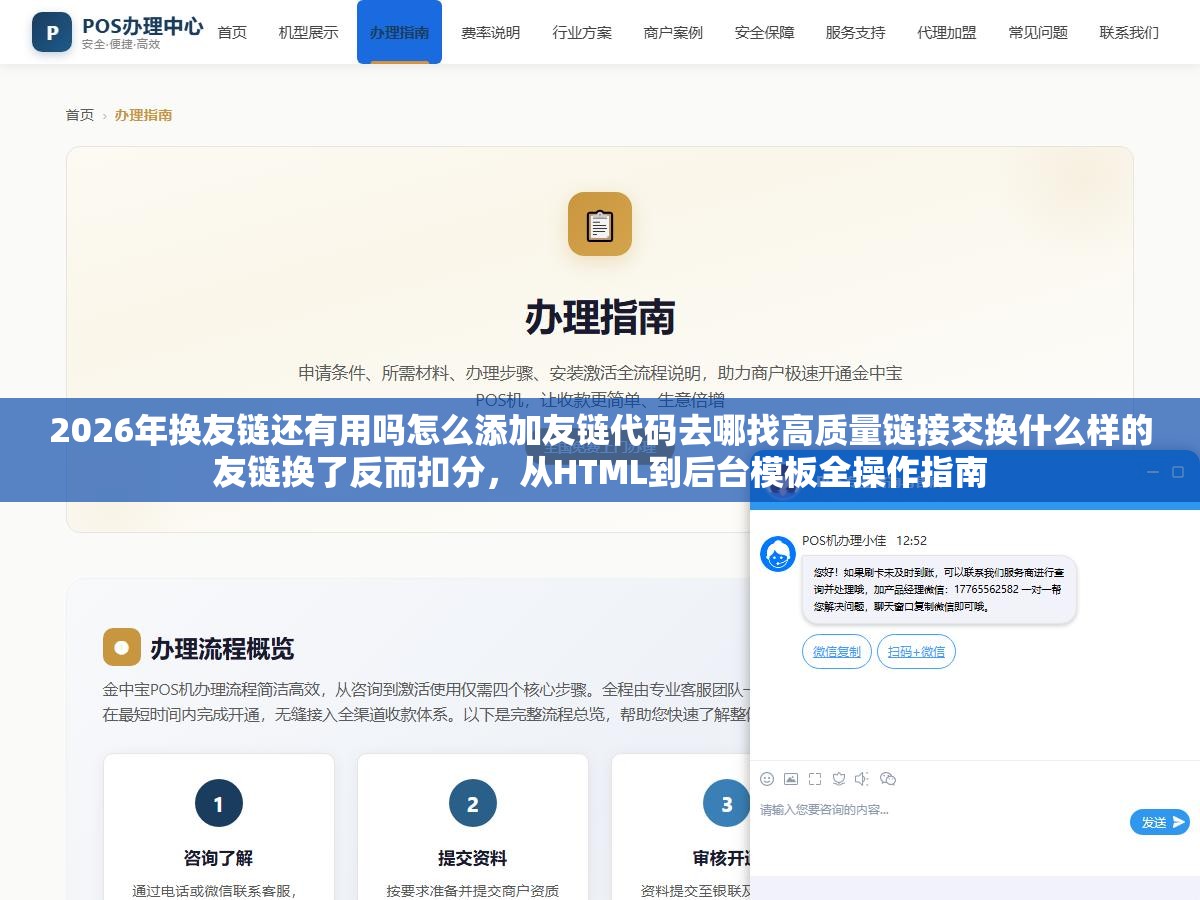Image resolution: width=1200 pixels, height=900 pixels.
Task: Click the 办理流程概览 section icon
Action: coord(122,647)
